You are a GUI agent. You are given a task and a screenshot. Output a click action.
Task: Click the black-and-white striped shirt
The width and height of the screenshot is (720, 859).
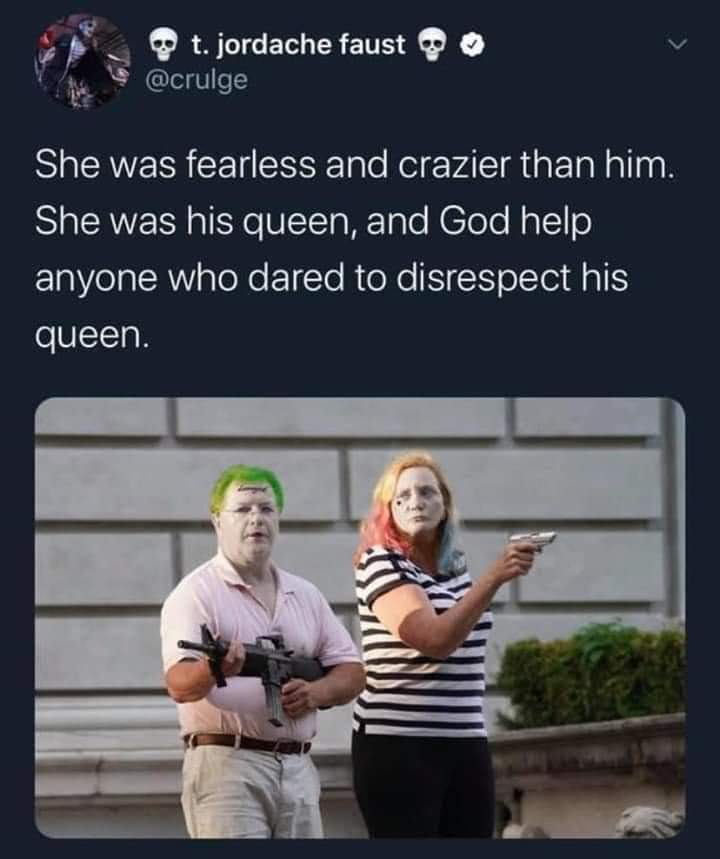(422, 641)
